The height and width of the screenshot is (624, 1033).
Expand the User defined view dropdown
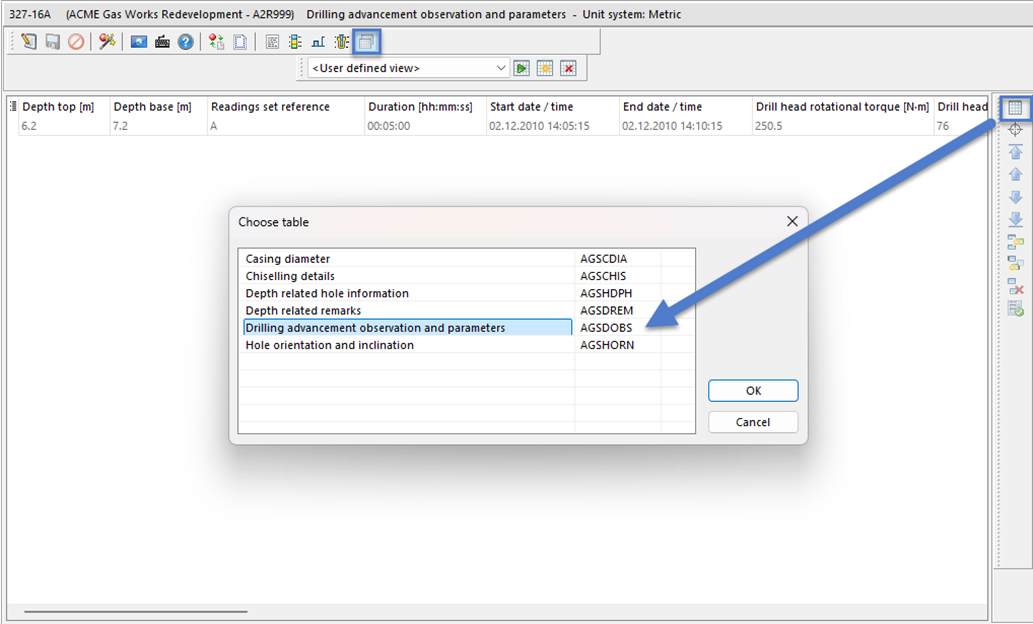pos(501,68)
